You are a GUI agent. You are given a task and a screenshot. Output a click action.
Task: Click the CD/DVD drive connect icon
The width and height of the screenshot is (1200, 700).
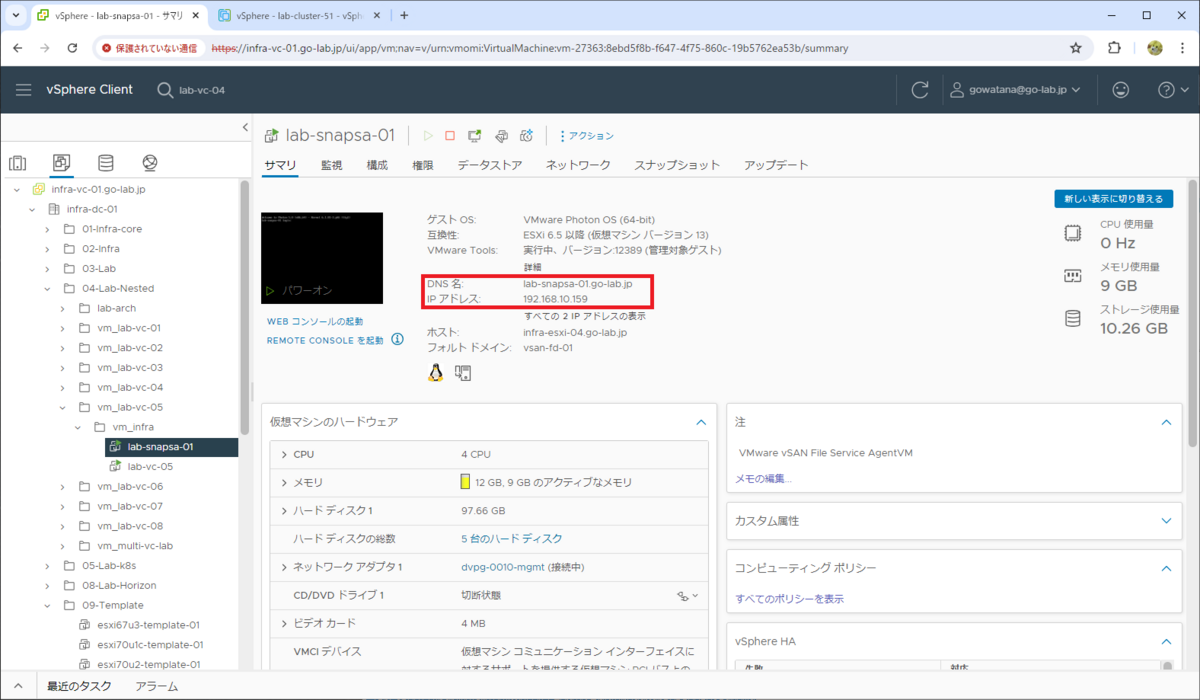click(x=687, y=596)
